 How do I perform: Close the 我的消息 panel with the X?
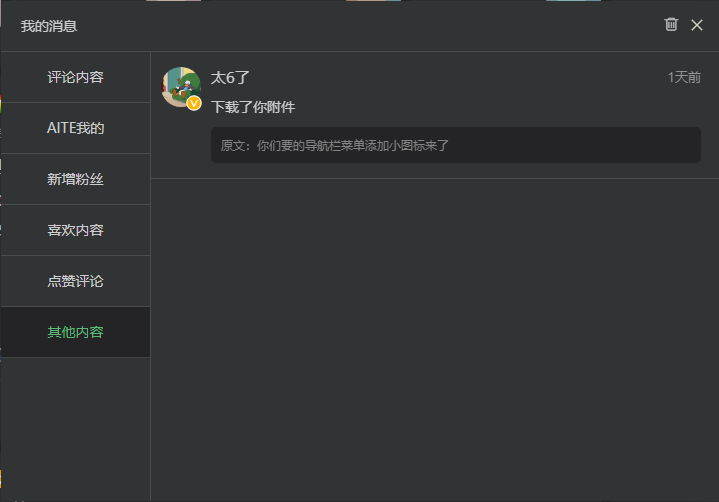point(697,25)
